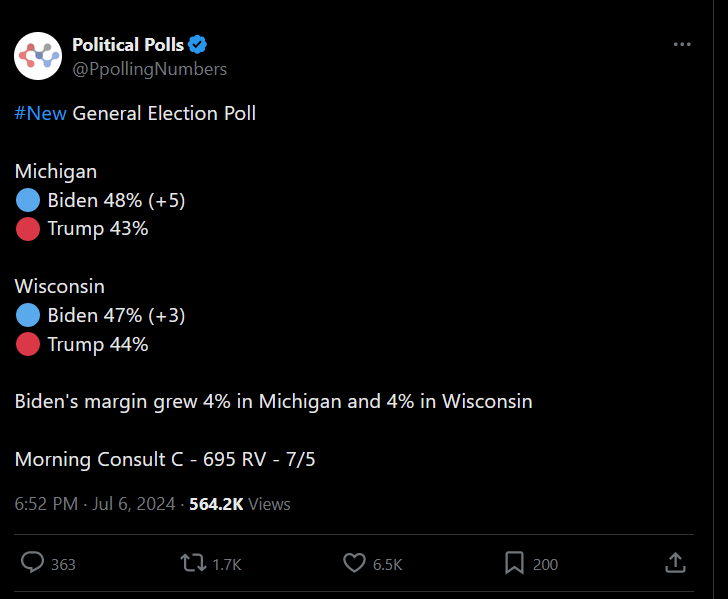Viewport: 728px width, 599px height.
Task: Click the Political Polls display name
Action: pos(128,45)
